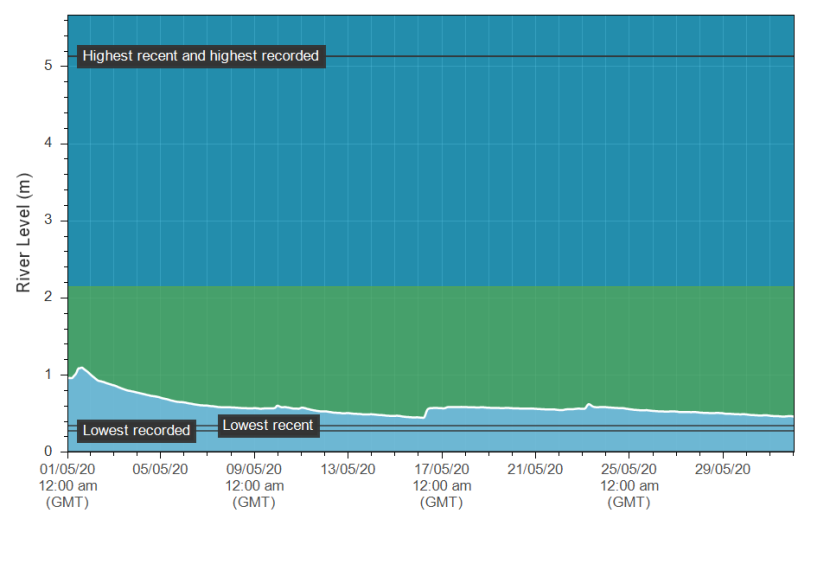Click the "Lowest recorded" label
Image resolution: width=830 pixels, height=571 pixels.
point(136,430)
